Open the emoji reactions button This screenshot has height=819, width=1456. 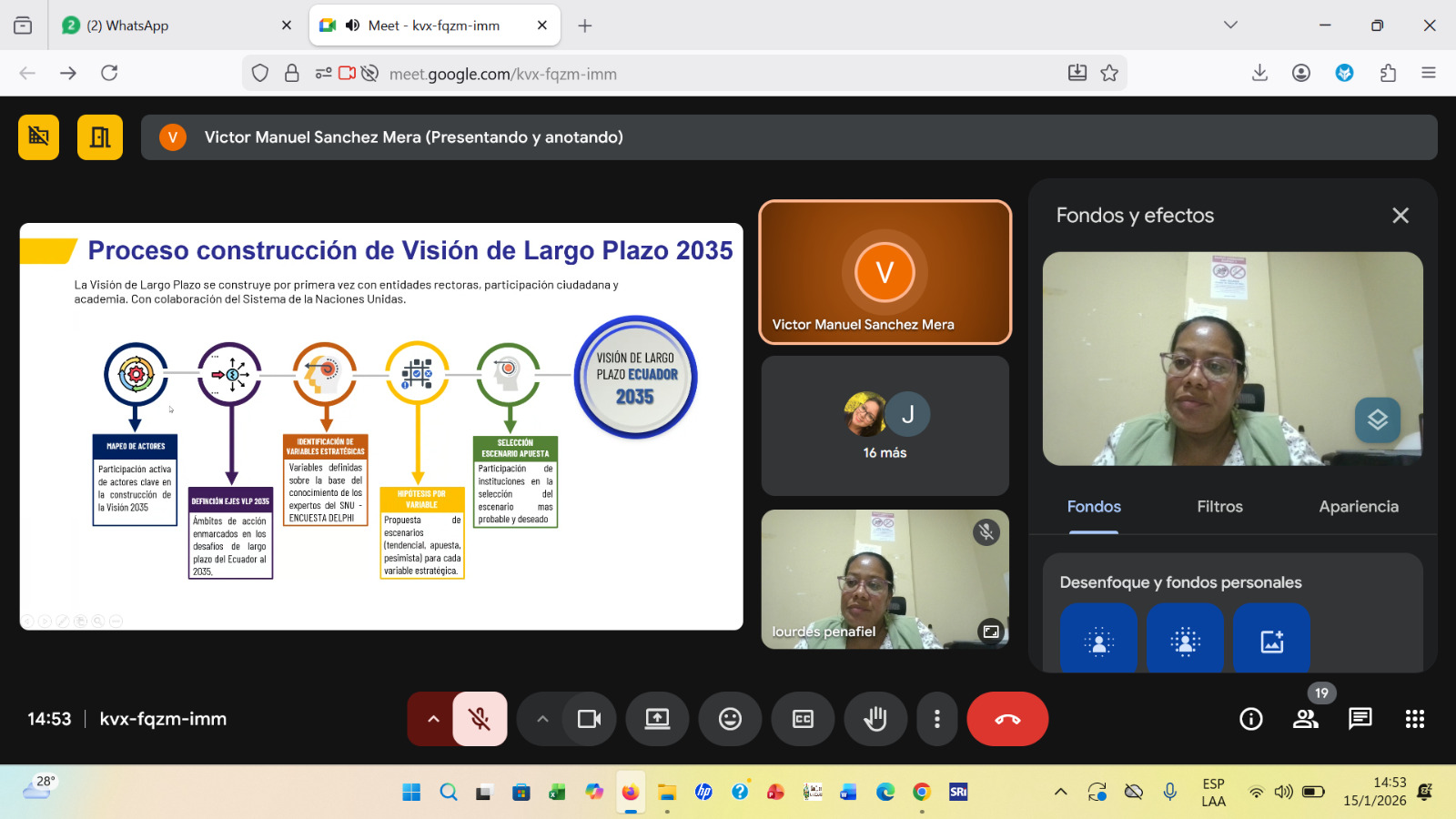tap(730, 719)
